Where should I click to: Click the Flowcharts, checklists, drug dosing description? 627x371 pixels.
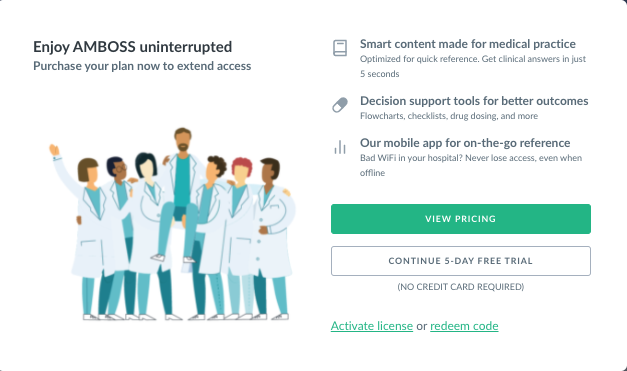(449, 116)
